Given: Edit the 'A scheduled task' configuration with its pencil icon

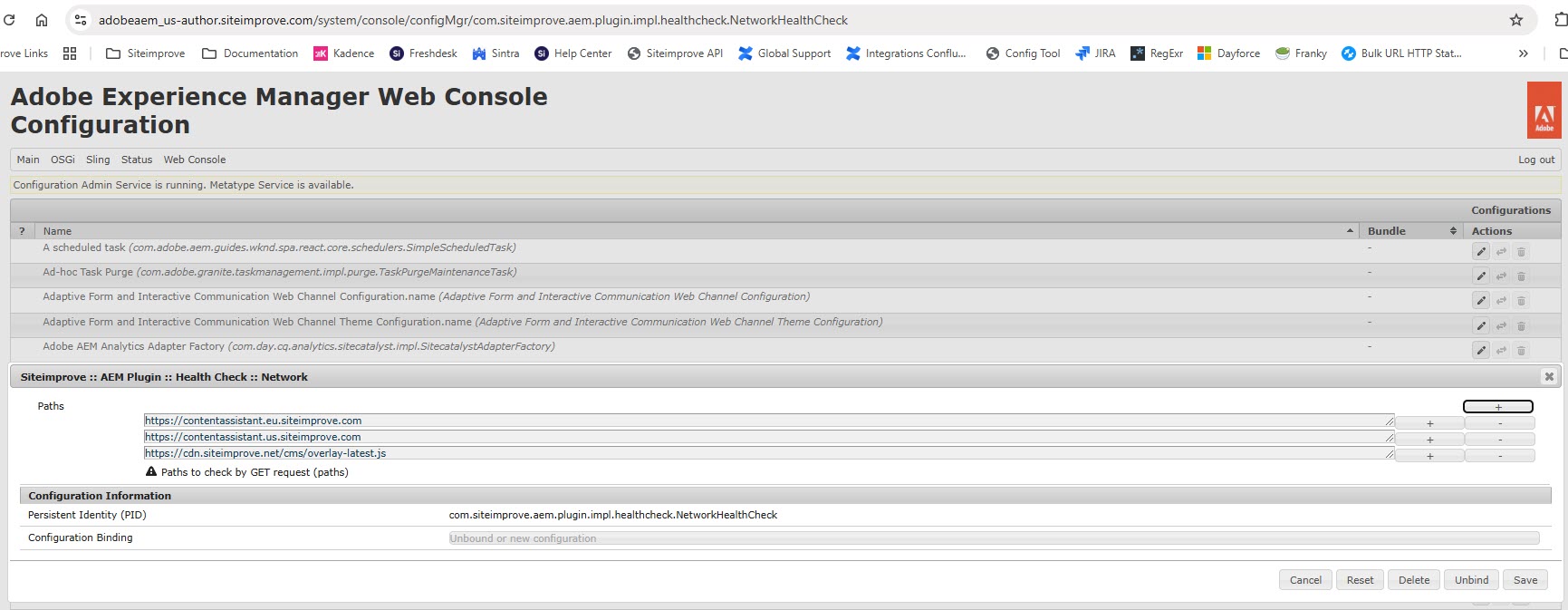Looking at the screenshot, I should click(1481, 251).
